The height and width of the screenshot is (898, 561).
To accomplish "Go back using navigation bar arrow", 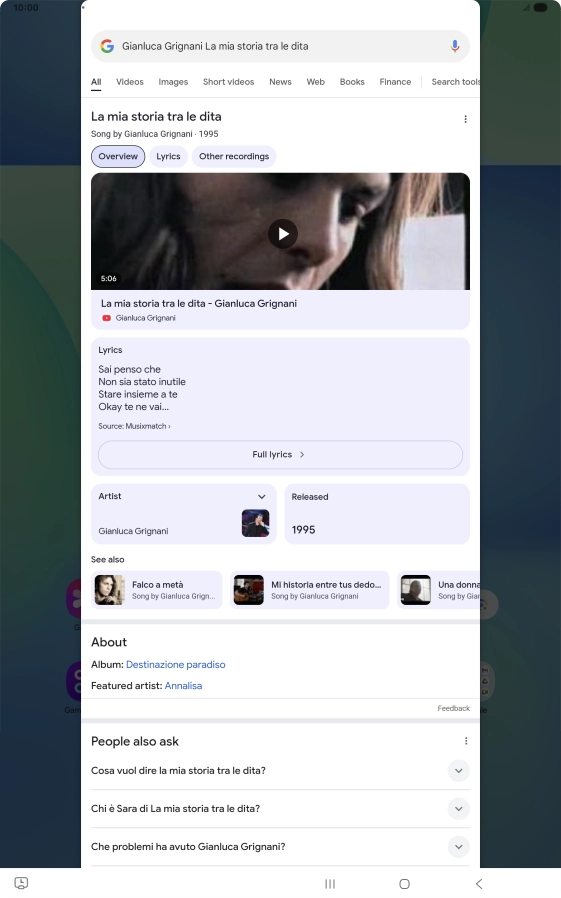I will pos(479,883).
